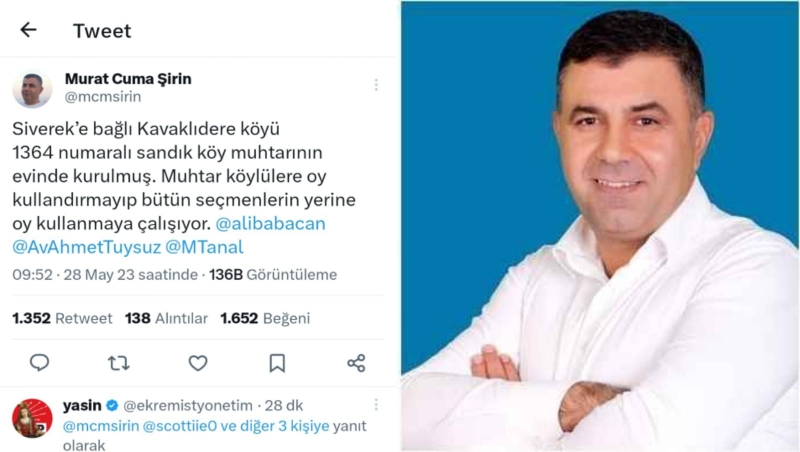Retweet using the arrows icon
This screenshot has width=800, height=452.
[118, 363]
